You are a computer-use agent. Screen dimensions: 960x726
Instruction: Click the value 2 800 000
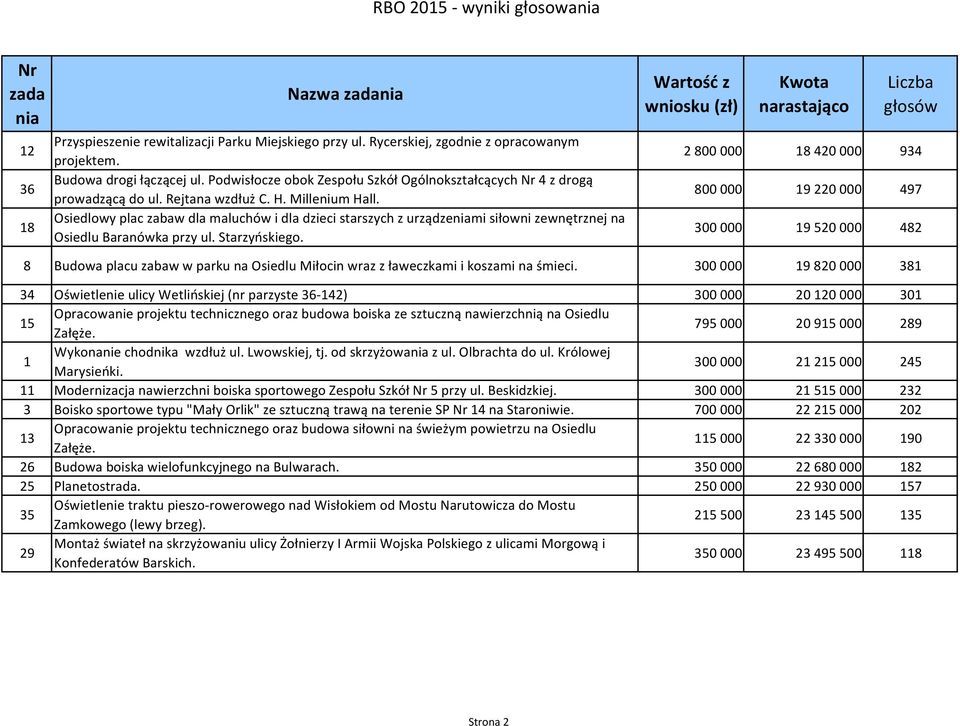click(x=713, y=151)
